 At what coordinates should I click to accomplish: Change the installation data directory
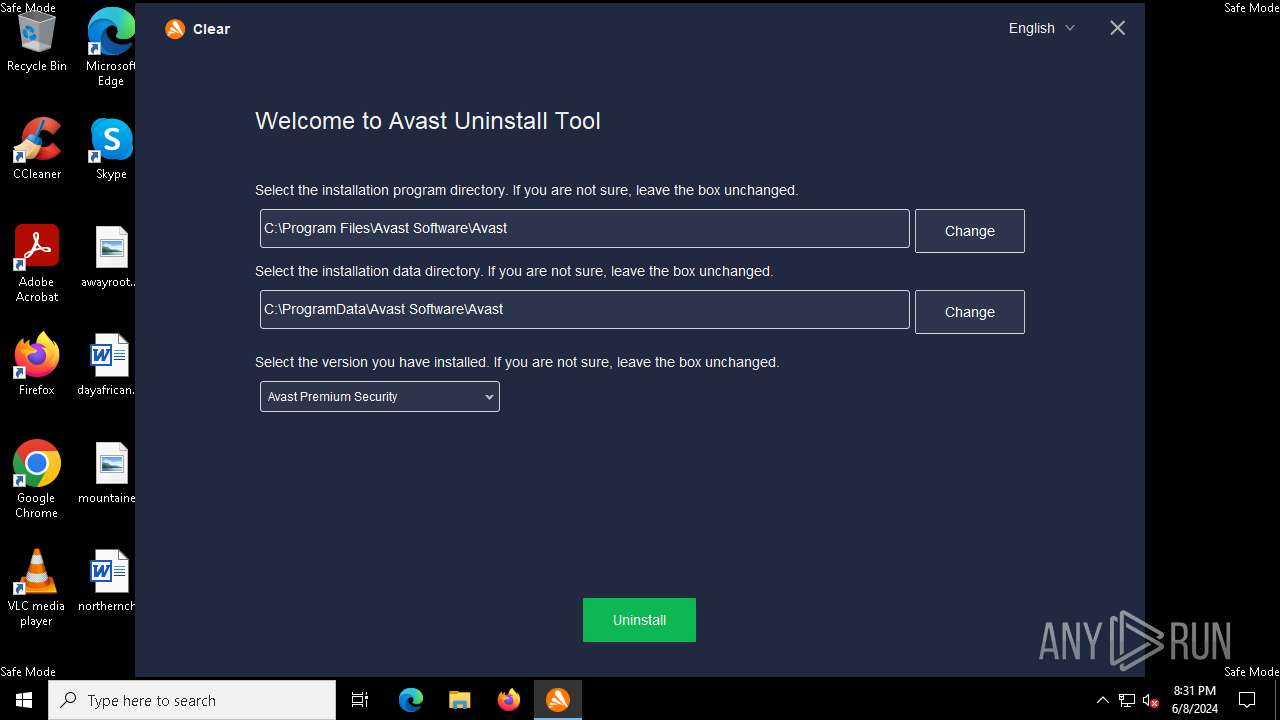click(x=970, y=312)
